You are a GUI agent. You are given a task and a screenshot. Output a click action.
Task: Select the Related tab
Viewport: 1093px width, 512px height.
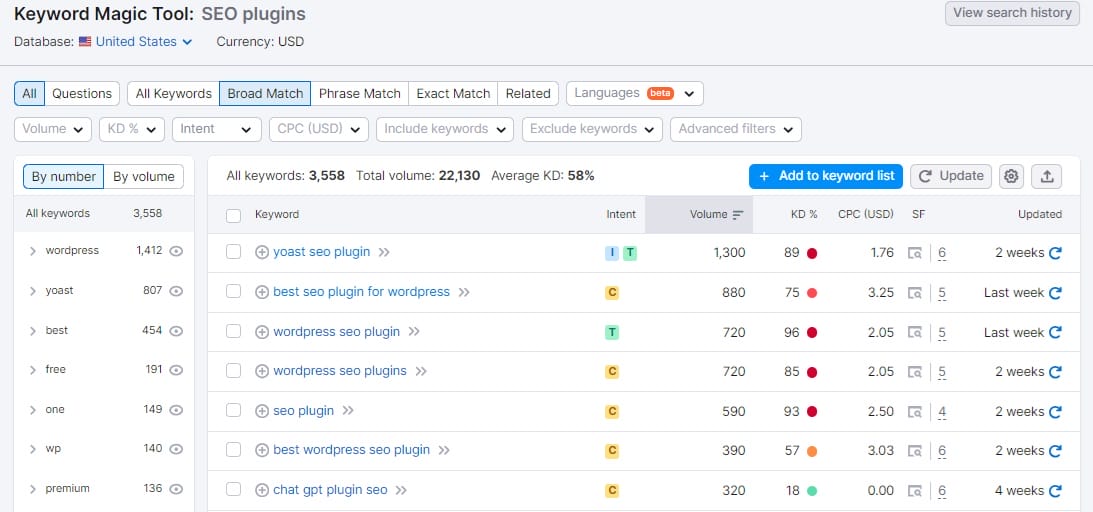tap(528, 93)
